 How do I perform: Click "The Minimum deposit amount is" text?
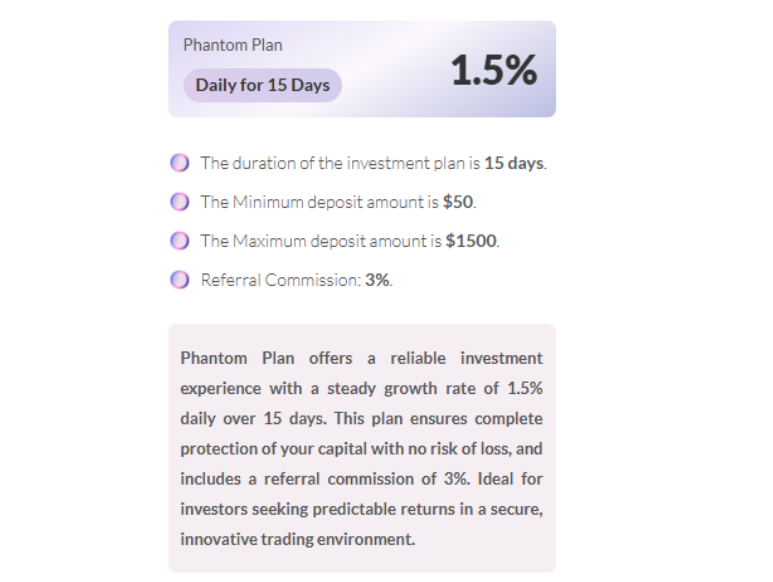pyautogui.click(x=320, y=202)
